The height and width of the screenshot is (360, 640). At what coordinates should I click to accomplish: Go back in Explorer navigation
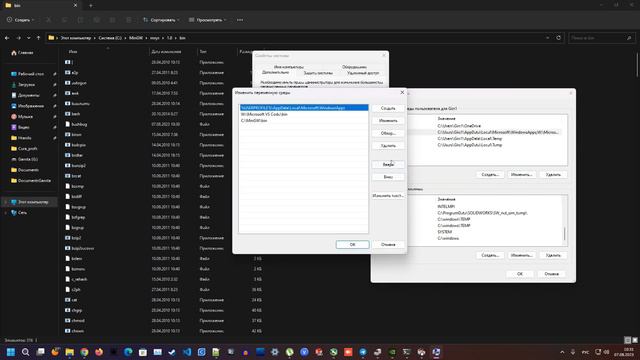coord(7,38)
